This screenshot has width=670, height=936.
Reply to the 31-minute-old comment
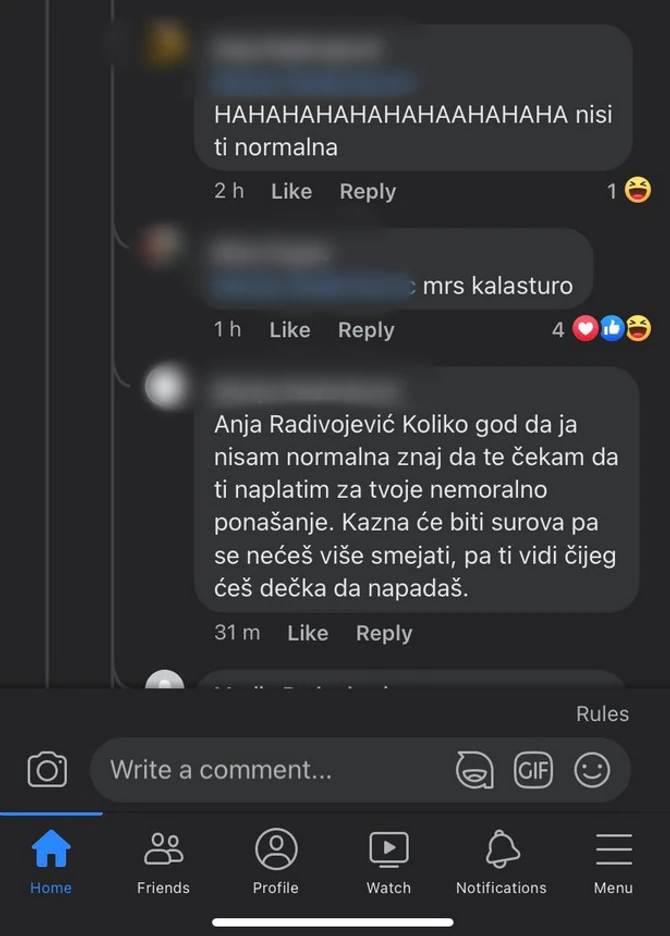(384, 633)
